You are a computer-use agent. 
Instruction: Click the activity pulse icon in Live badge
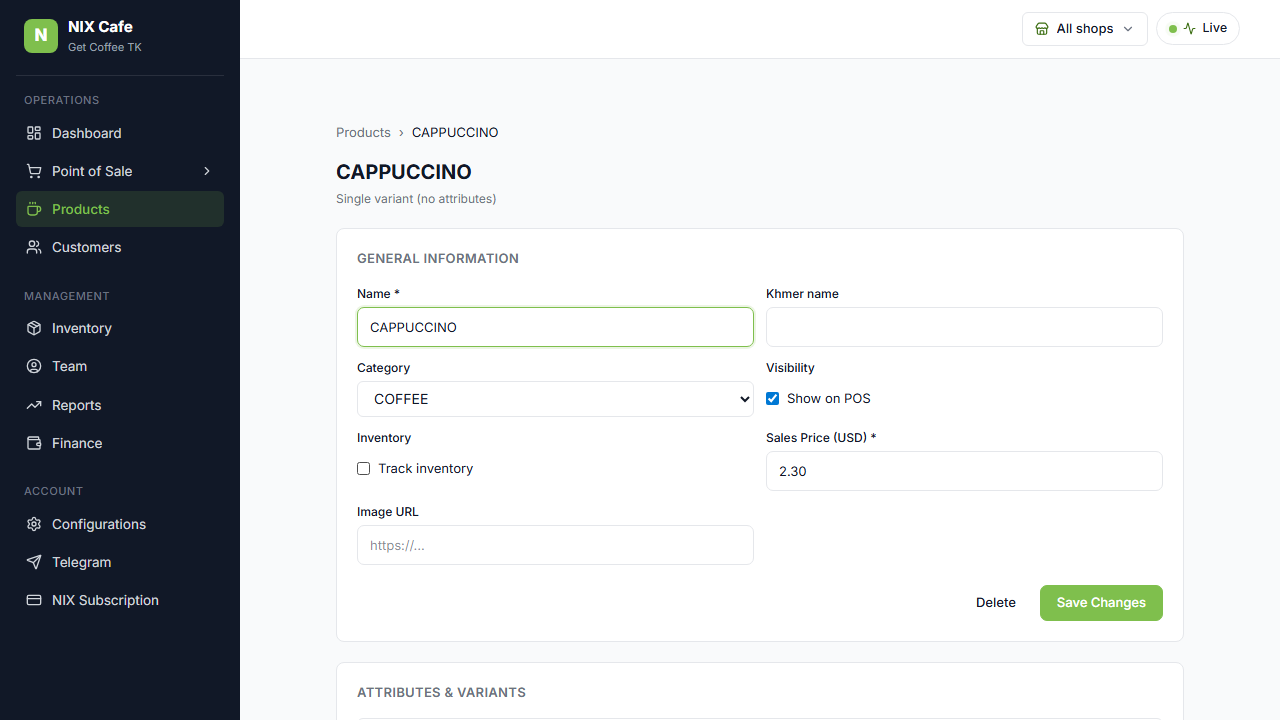pyautogui.click(x=1189, y=28)
